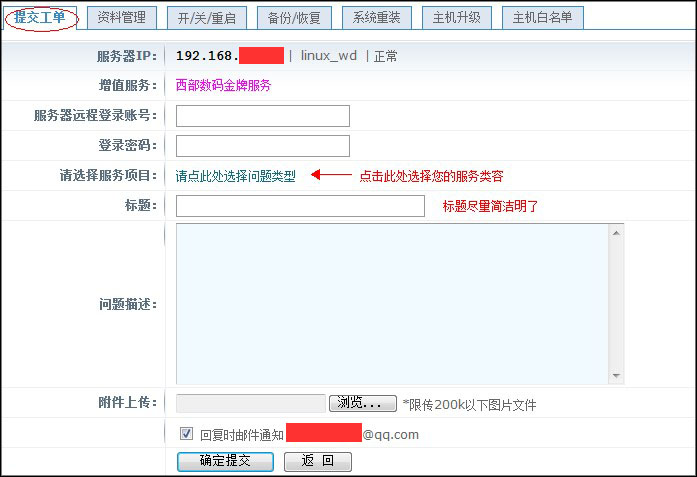The height and width of the screenshot is (477, 697).
Task: Toggle the 回复时邮件通知 checkbox
Action: (186, 434)
